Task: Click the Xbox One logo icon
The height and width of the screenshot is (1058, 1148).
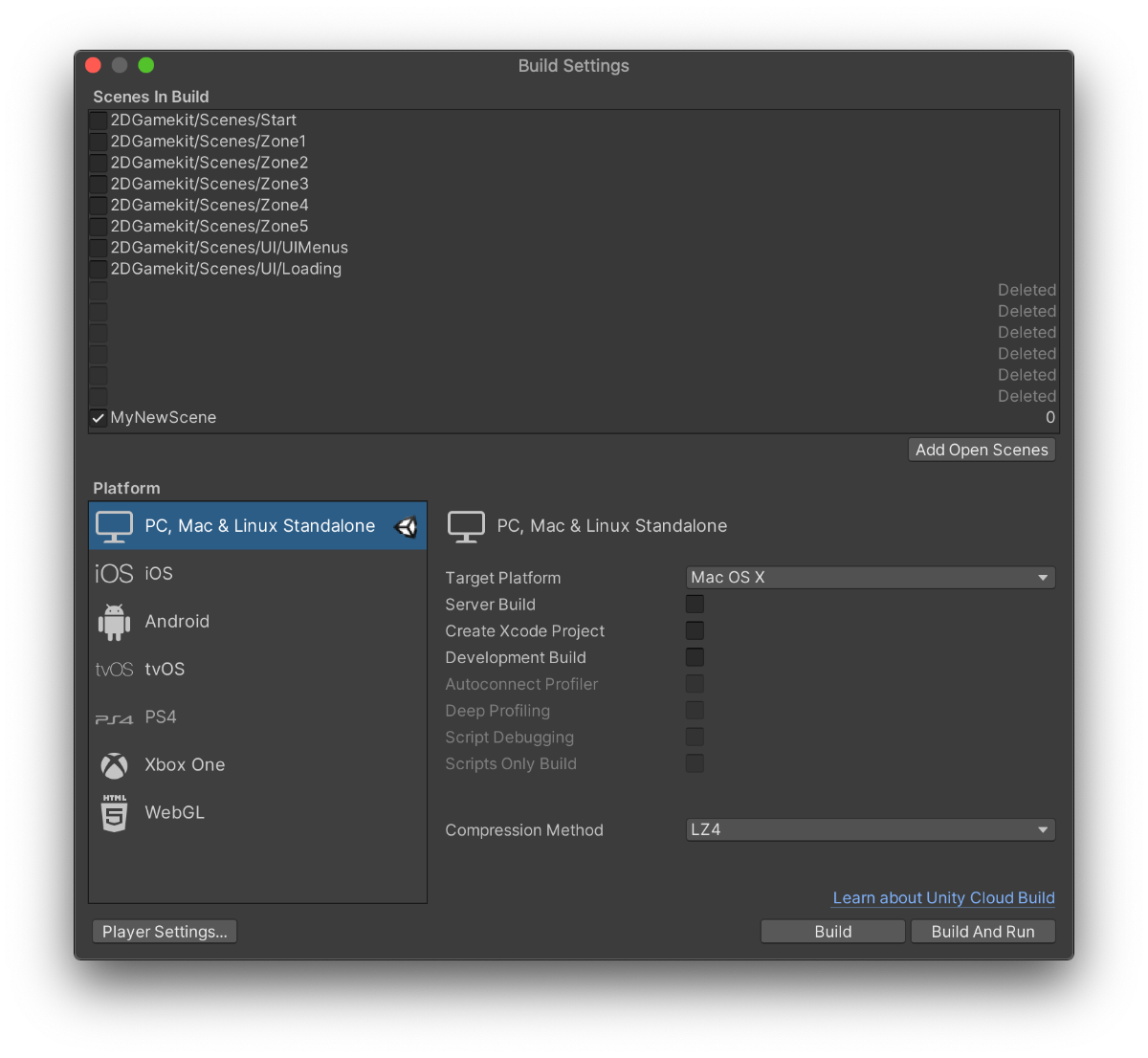Action: tap(114, 765)
